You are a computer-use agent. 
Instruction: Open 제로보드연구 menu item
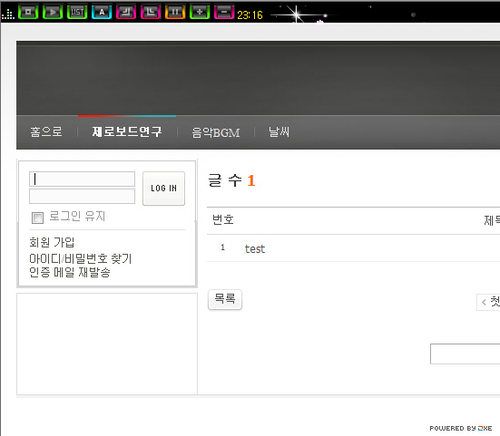[127, 132]
